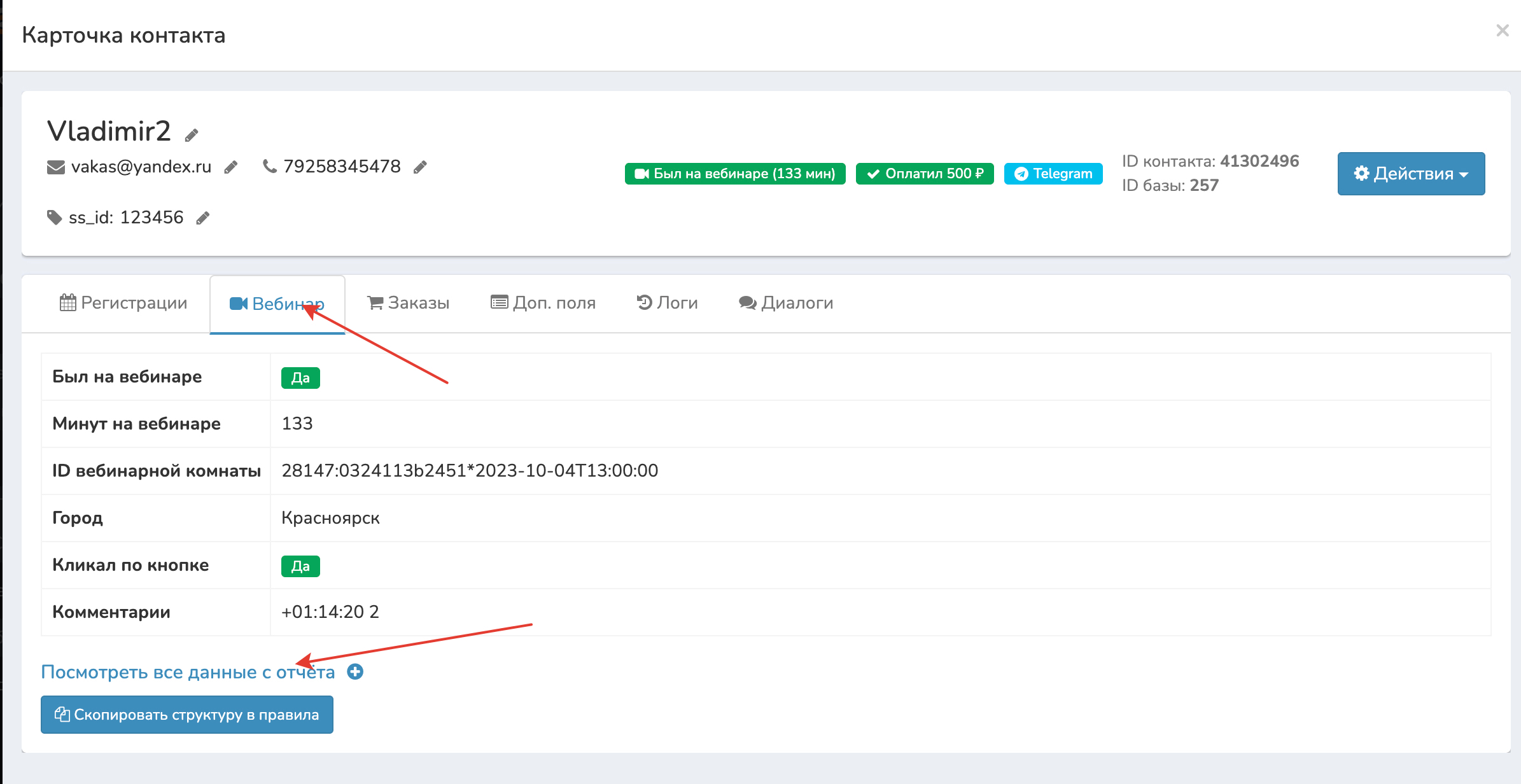Click pencil icon next to phone number
This screenshot has width=1521, height=784.
pyautogui.click(x=420, y=167)
